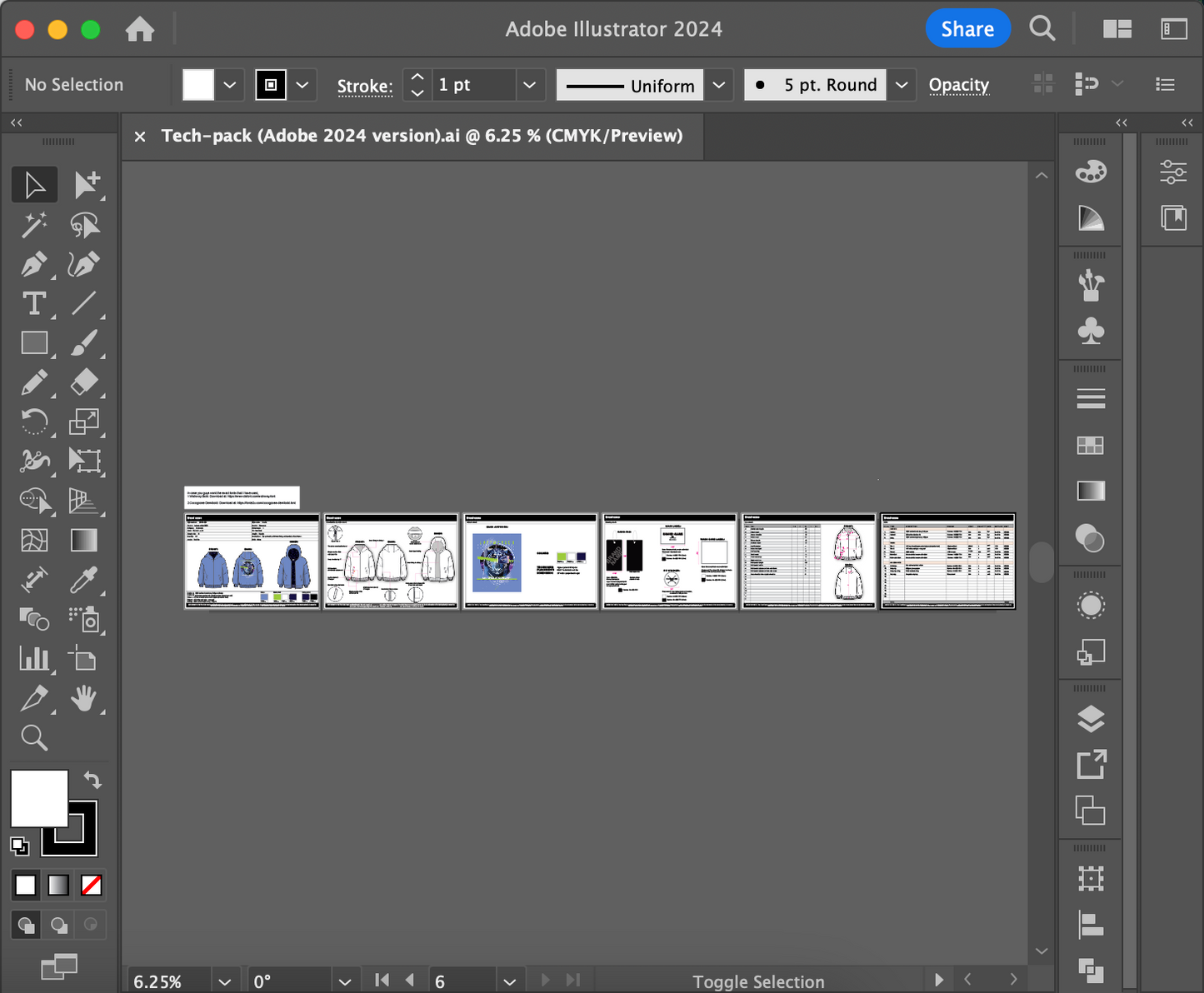The width and height of the screenshot is (1204, 993).
Task: Click the Share button
Action: click(967, 29)
